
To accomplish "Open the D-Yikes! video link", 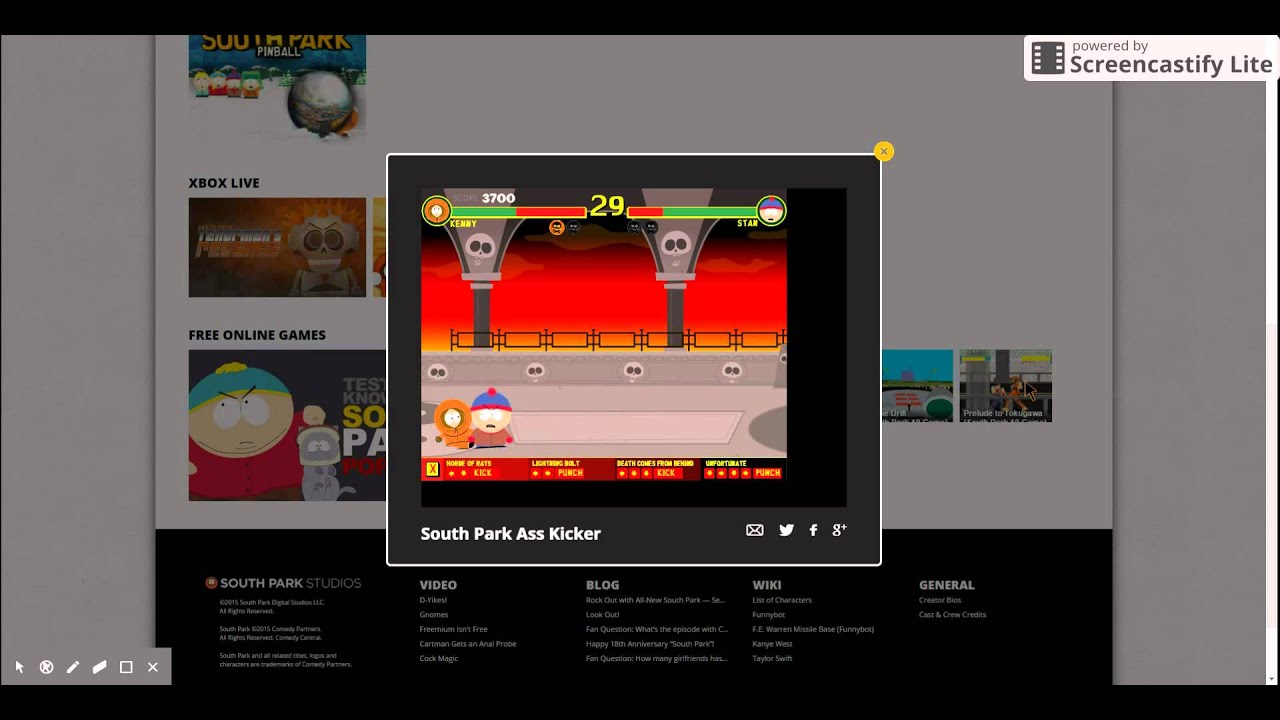I will click(433, 600).
